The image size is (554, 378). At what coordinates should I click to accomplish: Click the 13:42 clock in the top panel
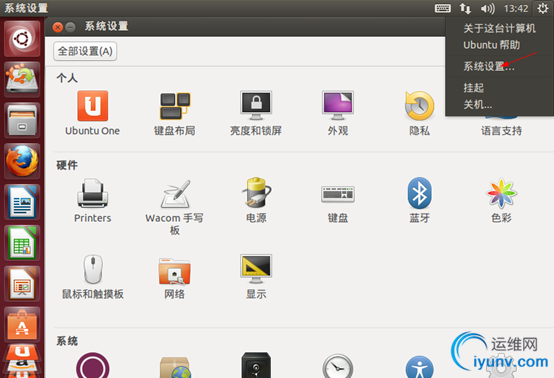click(x=516, y=8)
